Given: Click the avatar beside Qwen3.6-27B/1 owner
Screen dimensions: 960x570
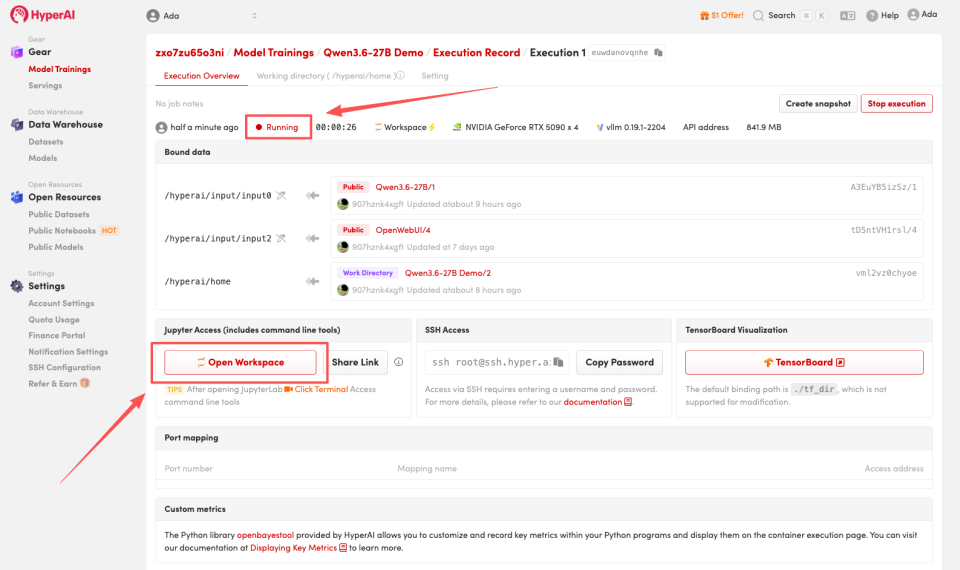Looking at the screenshot, I should pyautogui.click(x=343, y=204).
